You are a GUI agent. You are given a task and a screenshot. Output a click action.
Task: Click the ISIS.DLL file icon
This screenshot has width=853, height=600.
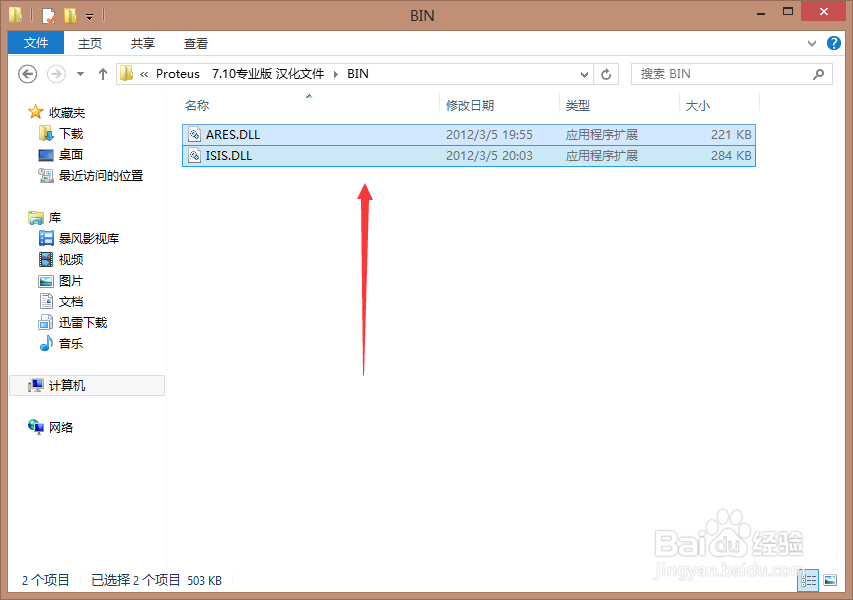pyautogui.click(x=195, y=156)
